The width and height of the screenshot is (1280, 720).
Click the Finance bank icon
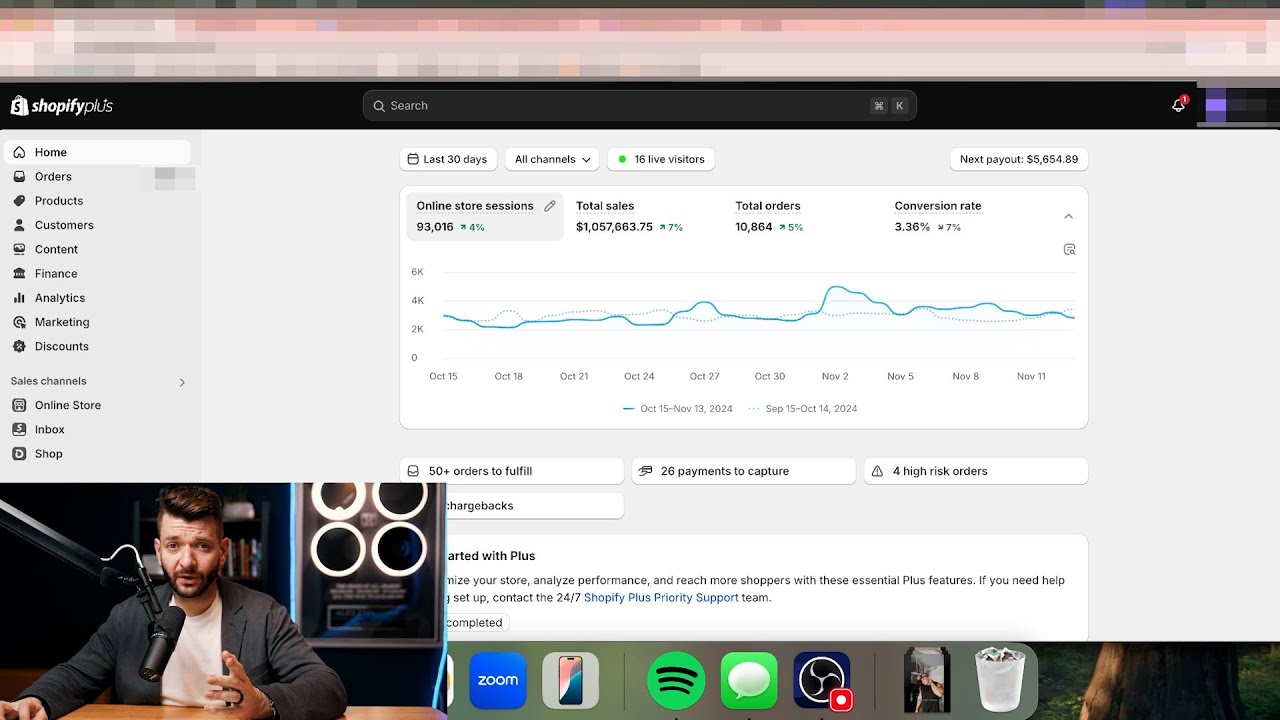point(19,273)
